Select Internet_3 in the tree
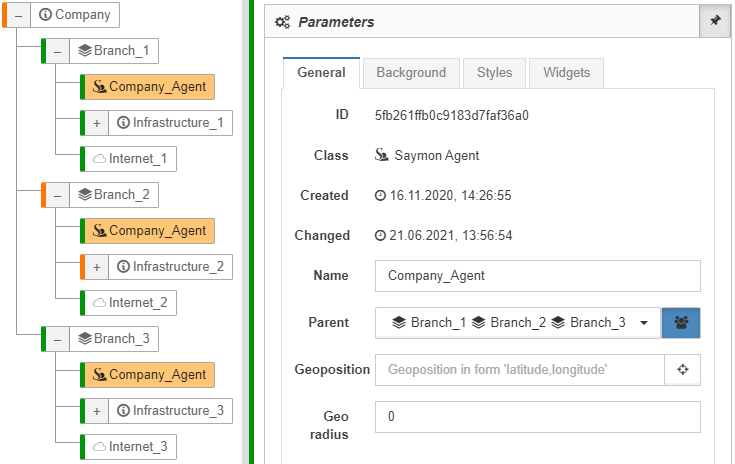Image resolution: width=735 pixels, height=464 pixels. click(130, 447)
